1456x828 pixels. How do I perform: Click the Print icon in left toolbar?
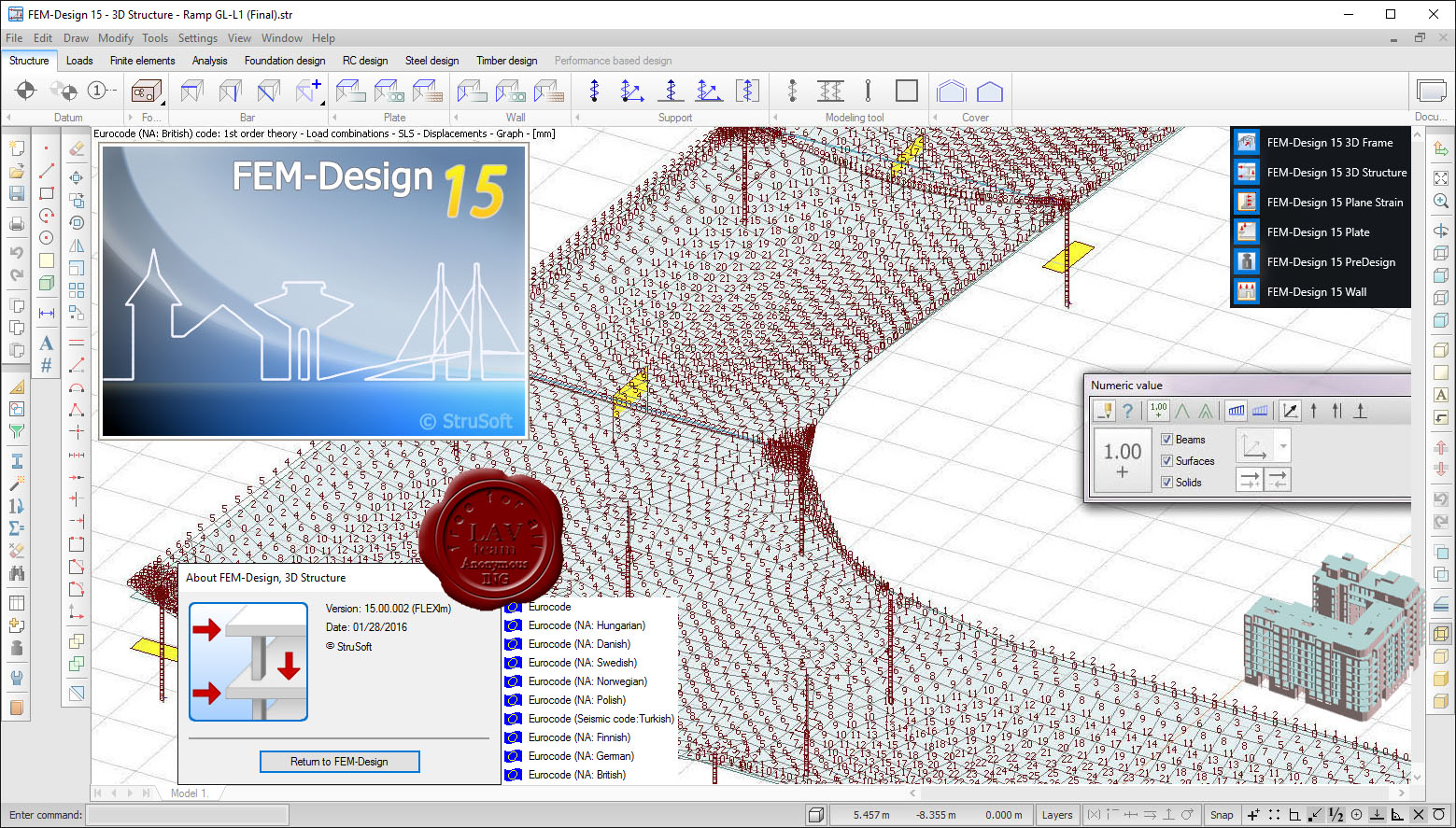pyautogui.click(x=17, y=224)
